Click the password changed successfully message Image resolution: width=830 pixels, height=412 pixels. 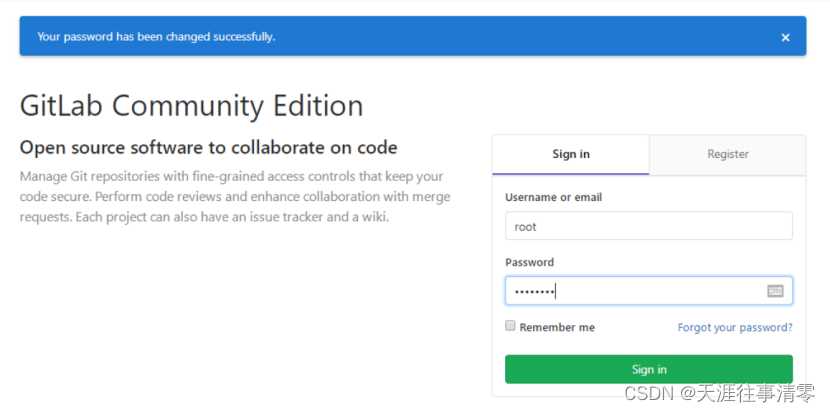click(156, 37)
